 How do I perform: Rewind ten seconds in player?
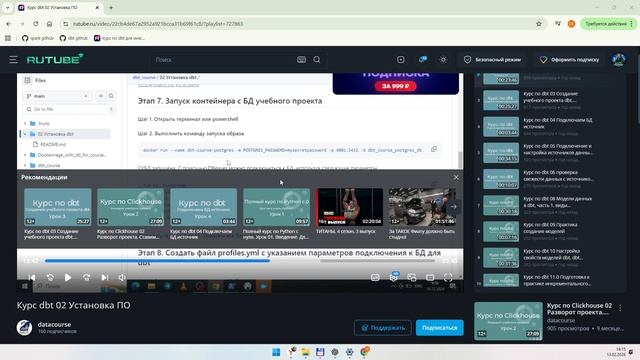50,278
